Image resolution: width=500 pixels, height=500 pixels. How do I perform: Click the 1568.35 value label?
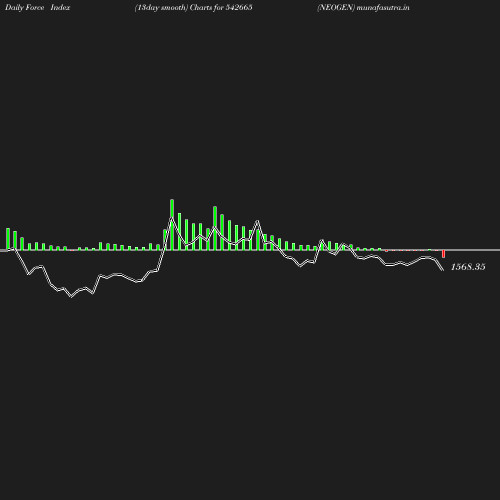pos(468,267)
